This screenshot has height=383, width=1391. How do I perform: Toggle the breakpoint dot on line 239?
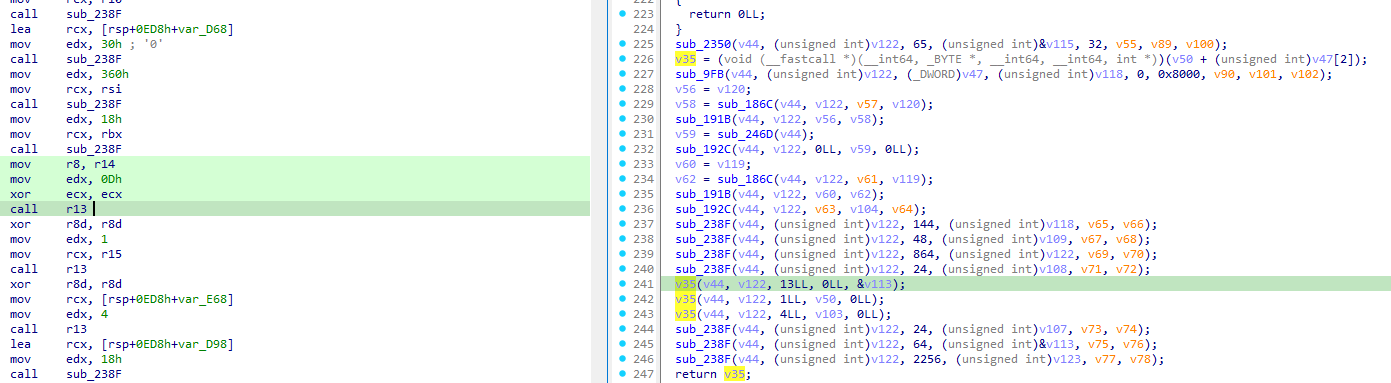tap(623, 254)
